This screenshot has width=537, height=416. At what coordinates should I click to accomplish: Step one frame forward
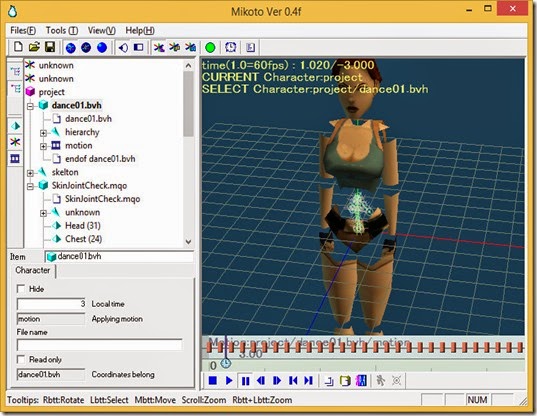277,380
